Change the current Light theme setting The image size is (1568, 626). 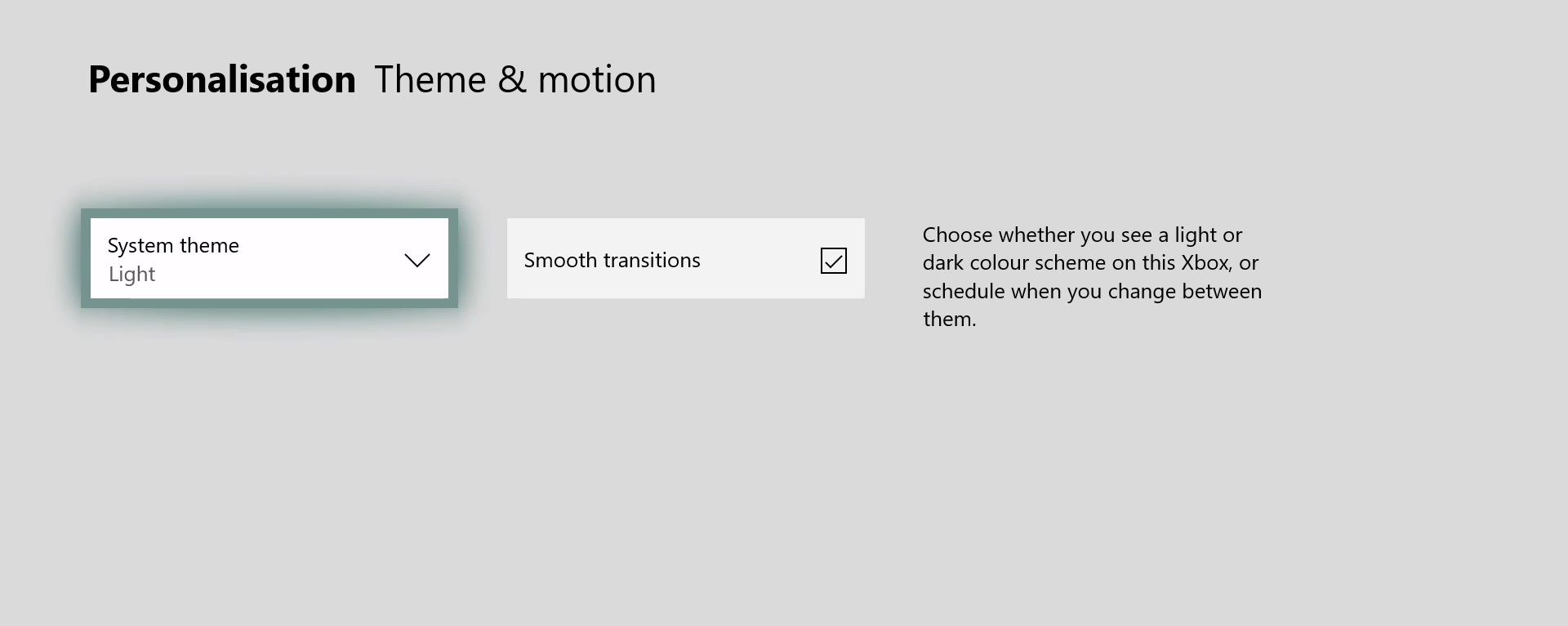pyautogui.click(x=269, y=258)
